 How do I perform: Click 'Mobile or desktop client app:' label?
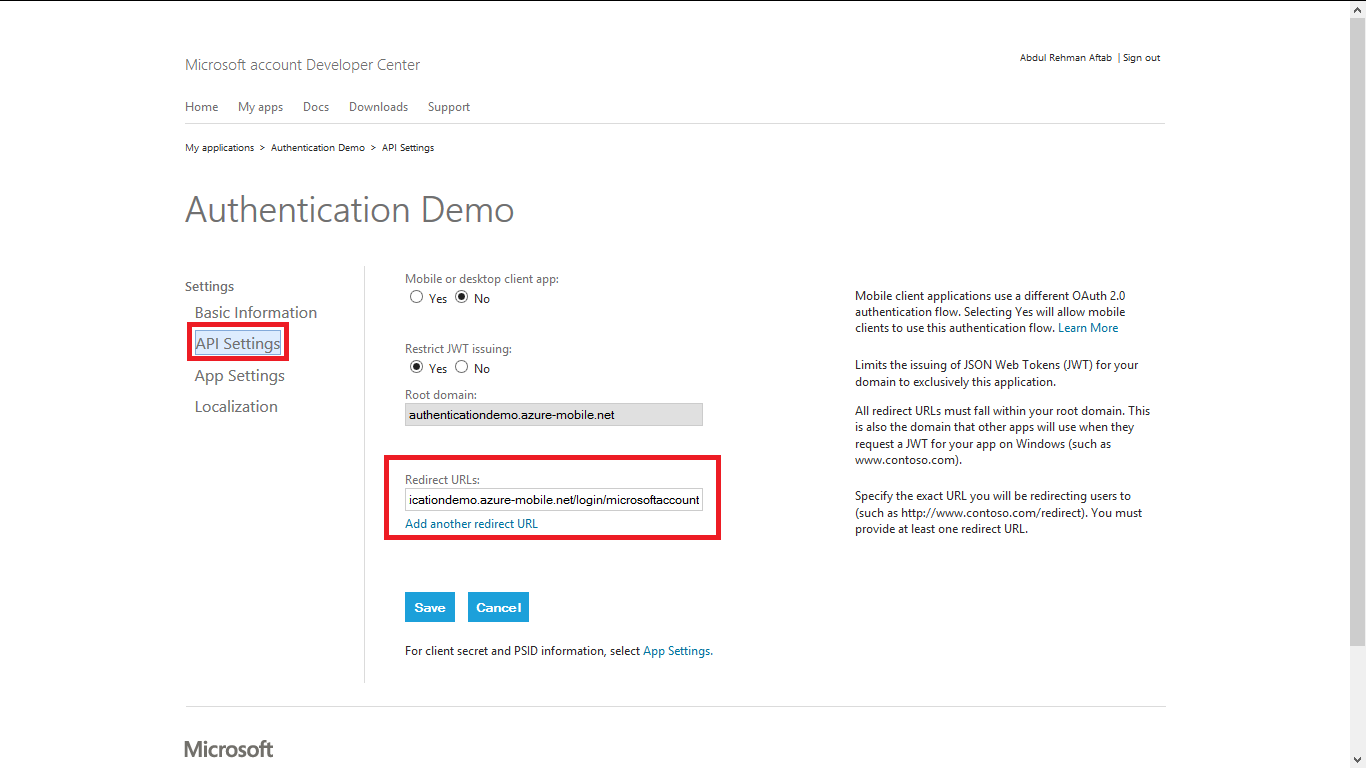click(482, 279)
